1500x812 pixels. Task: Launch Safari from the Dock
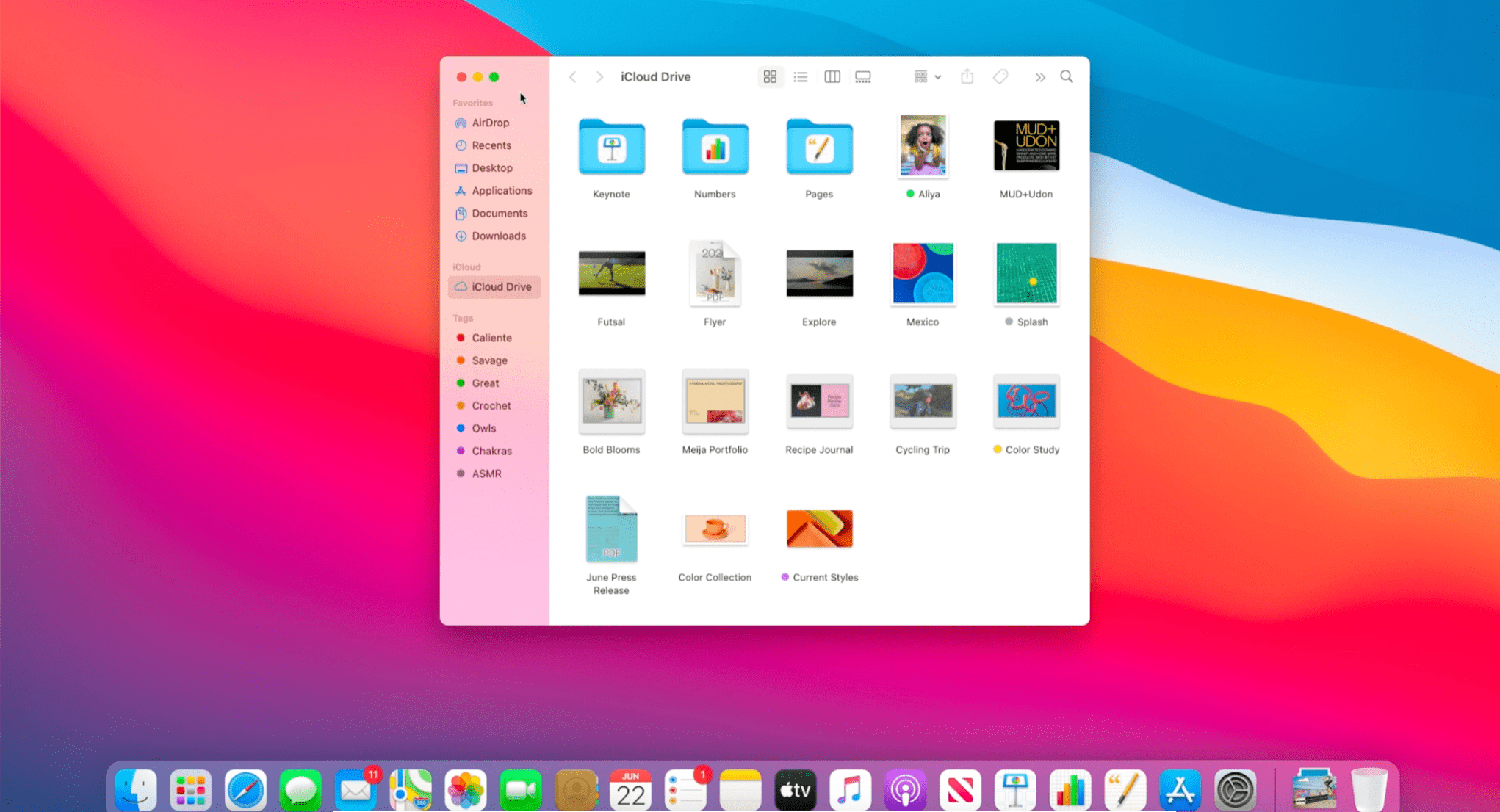click(x=245, y=790)
